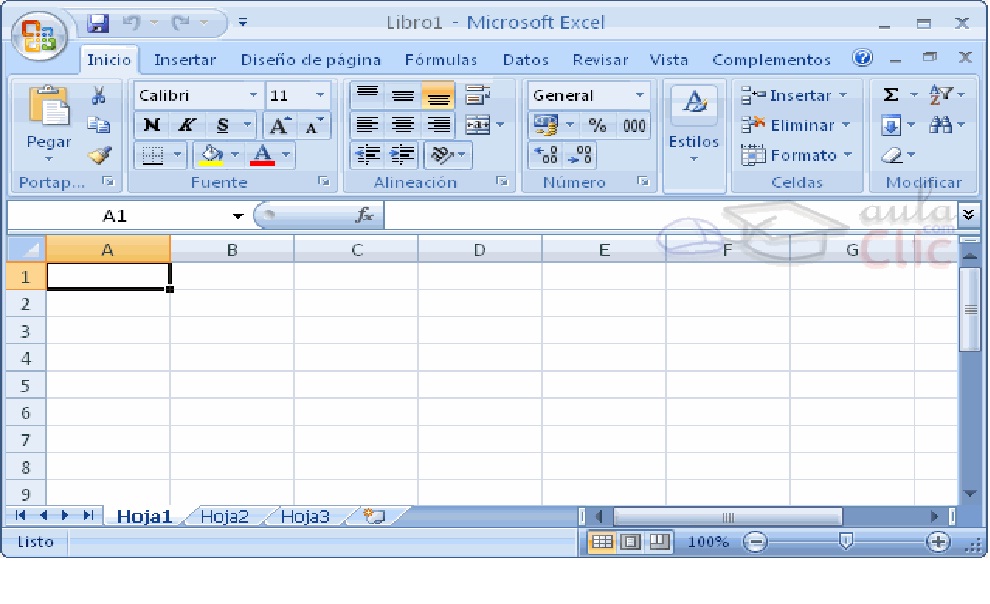Decrease indent in Alineación group

[367, 155]
